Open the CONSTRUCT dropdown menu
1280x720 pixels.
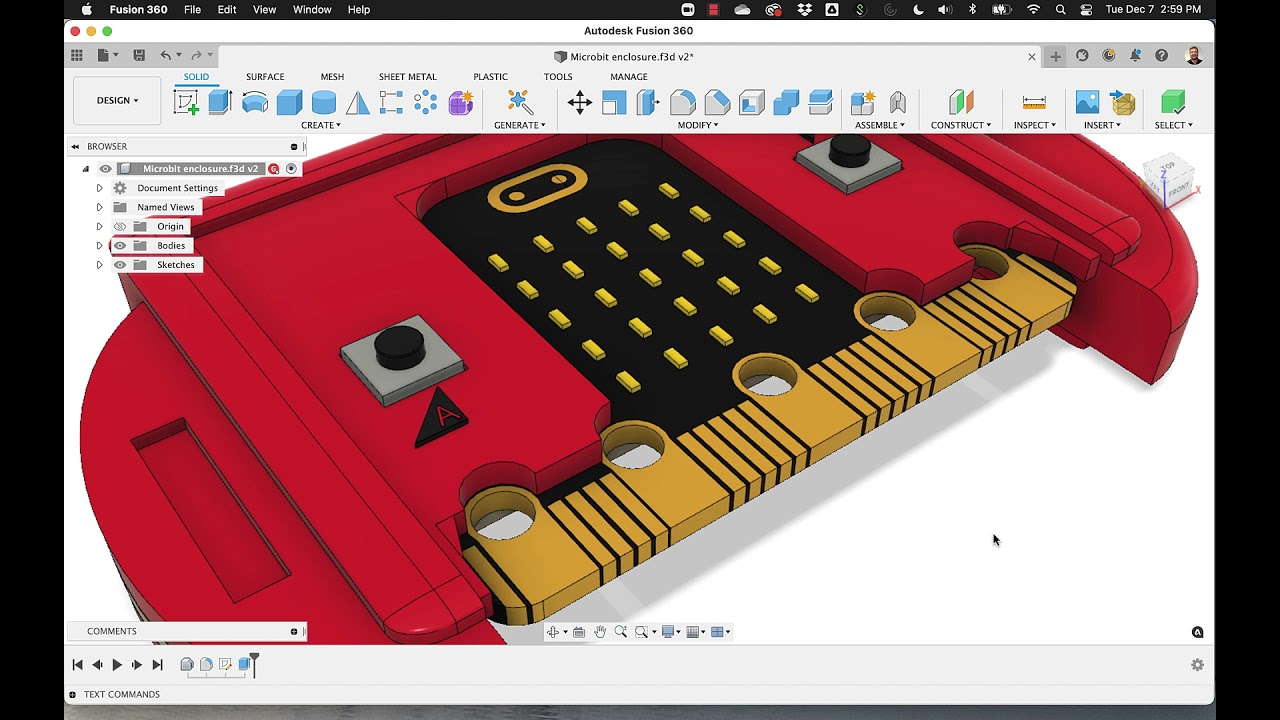(x=961, y=125)
